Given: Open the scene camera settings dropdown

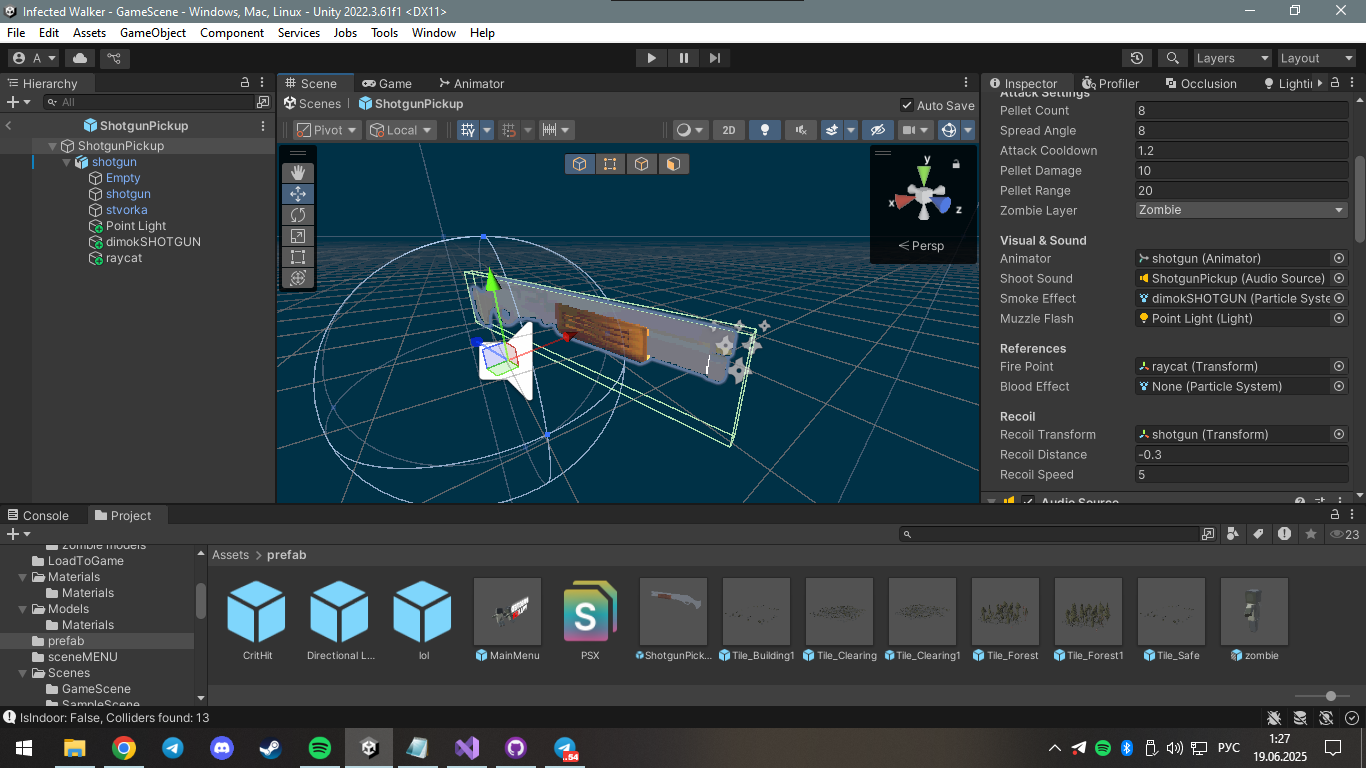Looking at the screenshot, I should (x=915, y=130).
